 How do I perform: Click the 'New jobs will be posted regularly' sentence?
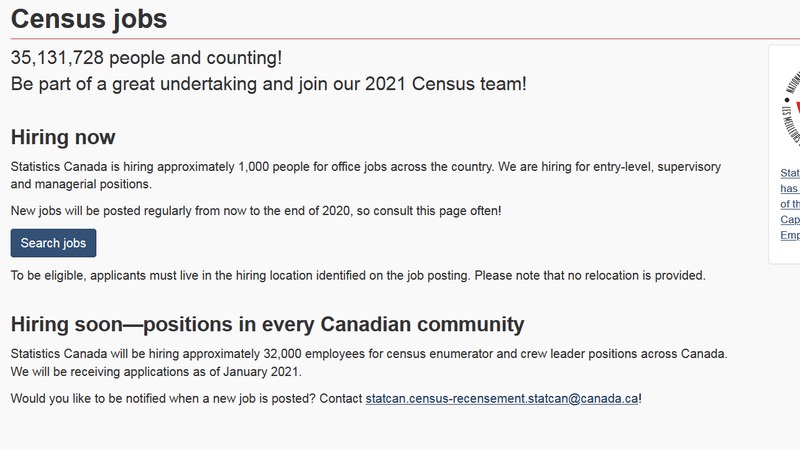[255, 211]
